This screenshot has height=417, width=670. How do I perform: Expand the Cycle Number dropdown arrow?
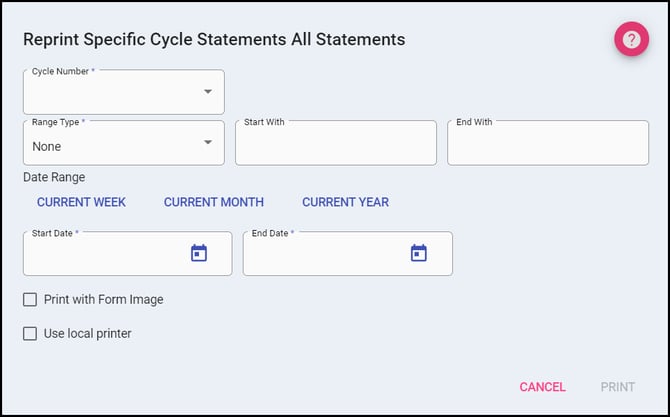coord(208,92)
